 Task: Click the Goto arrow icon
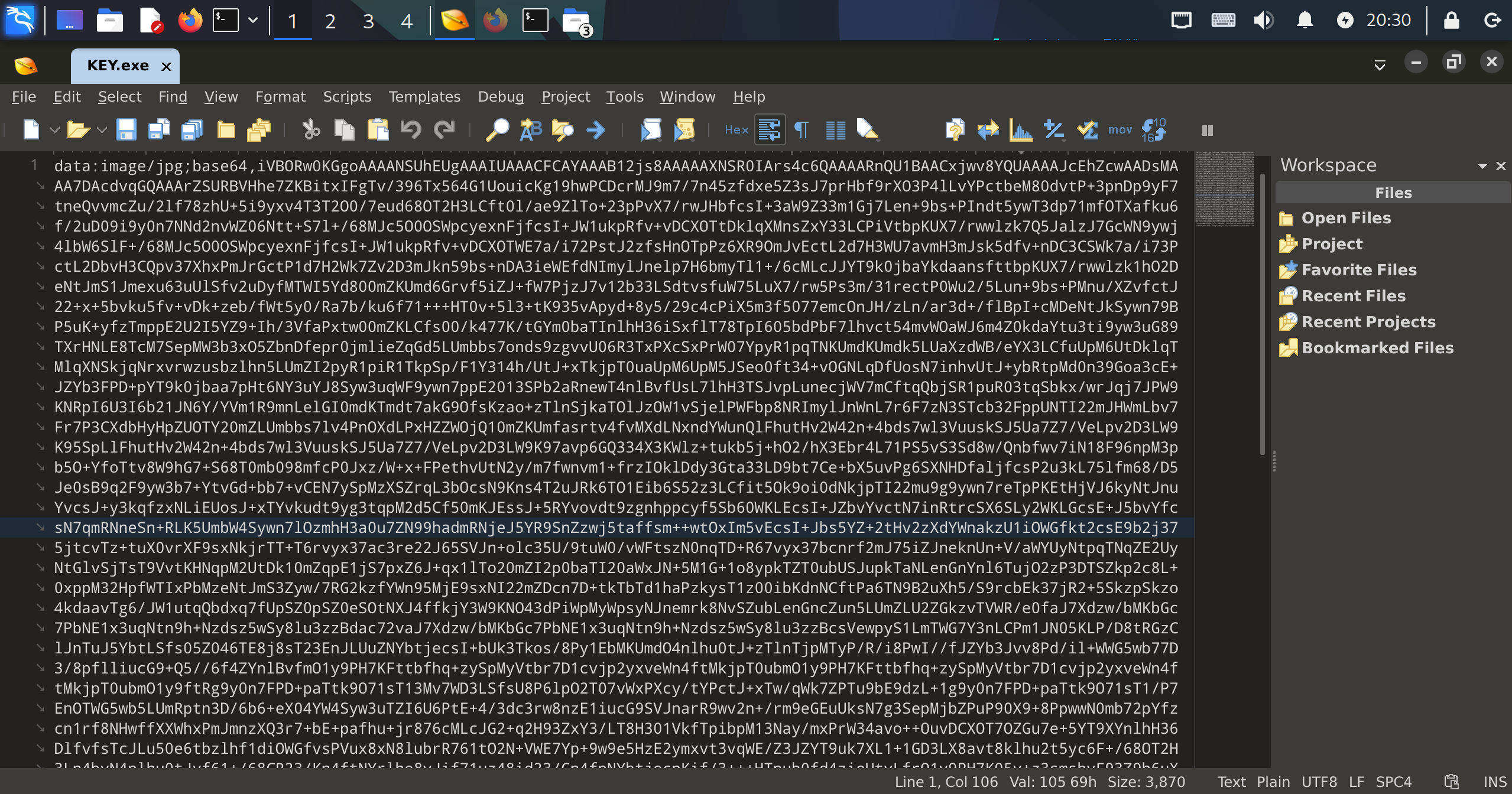(596, 129)
